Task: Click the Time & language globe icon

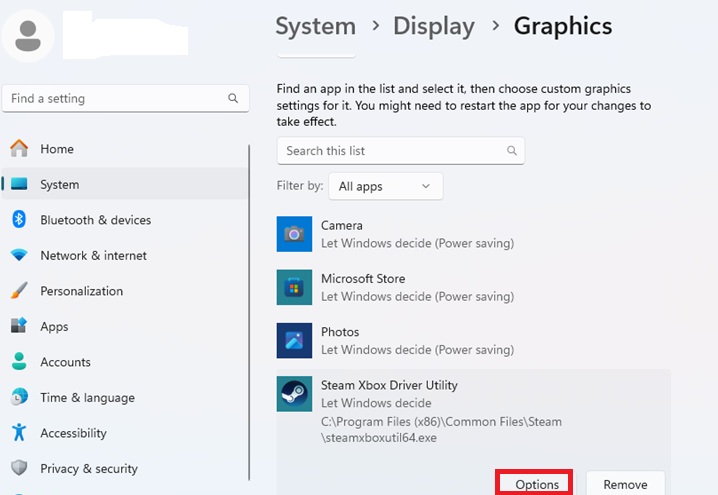Action: (x=19, y=397)
